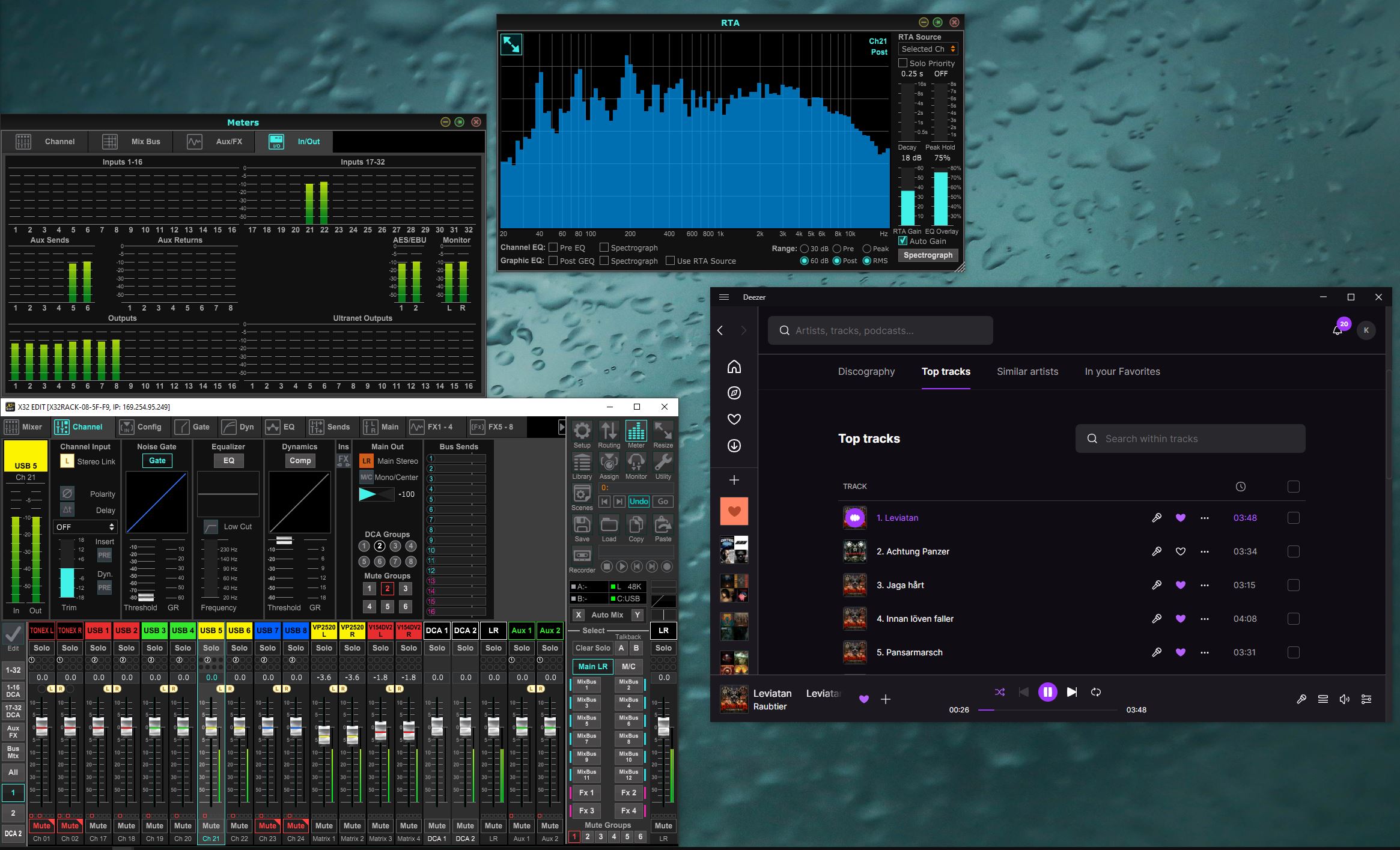The image size is (1400, 850).
Task: Click the Deezer playback progress bar
Action: click(1048, 710)
